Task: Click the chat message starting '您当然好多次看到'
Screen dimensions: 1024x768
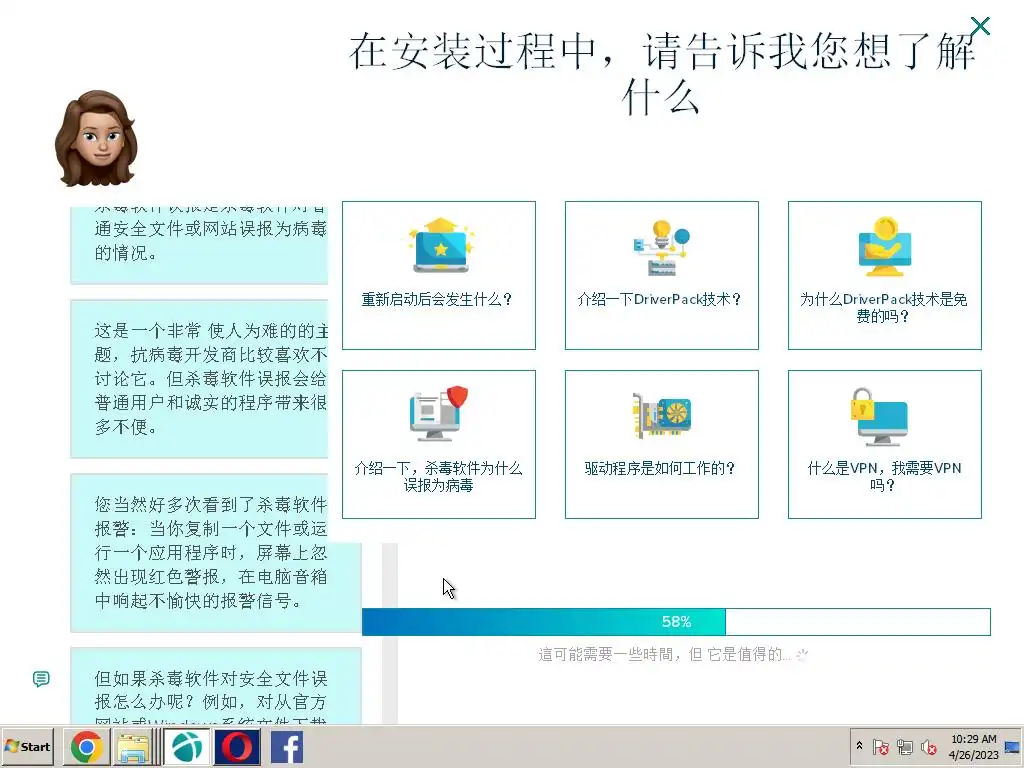Action: coord(216,553)
